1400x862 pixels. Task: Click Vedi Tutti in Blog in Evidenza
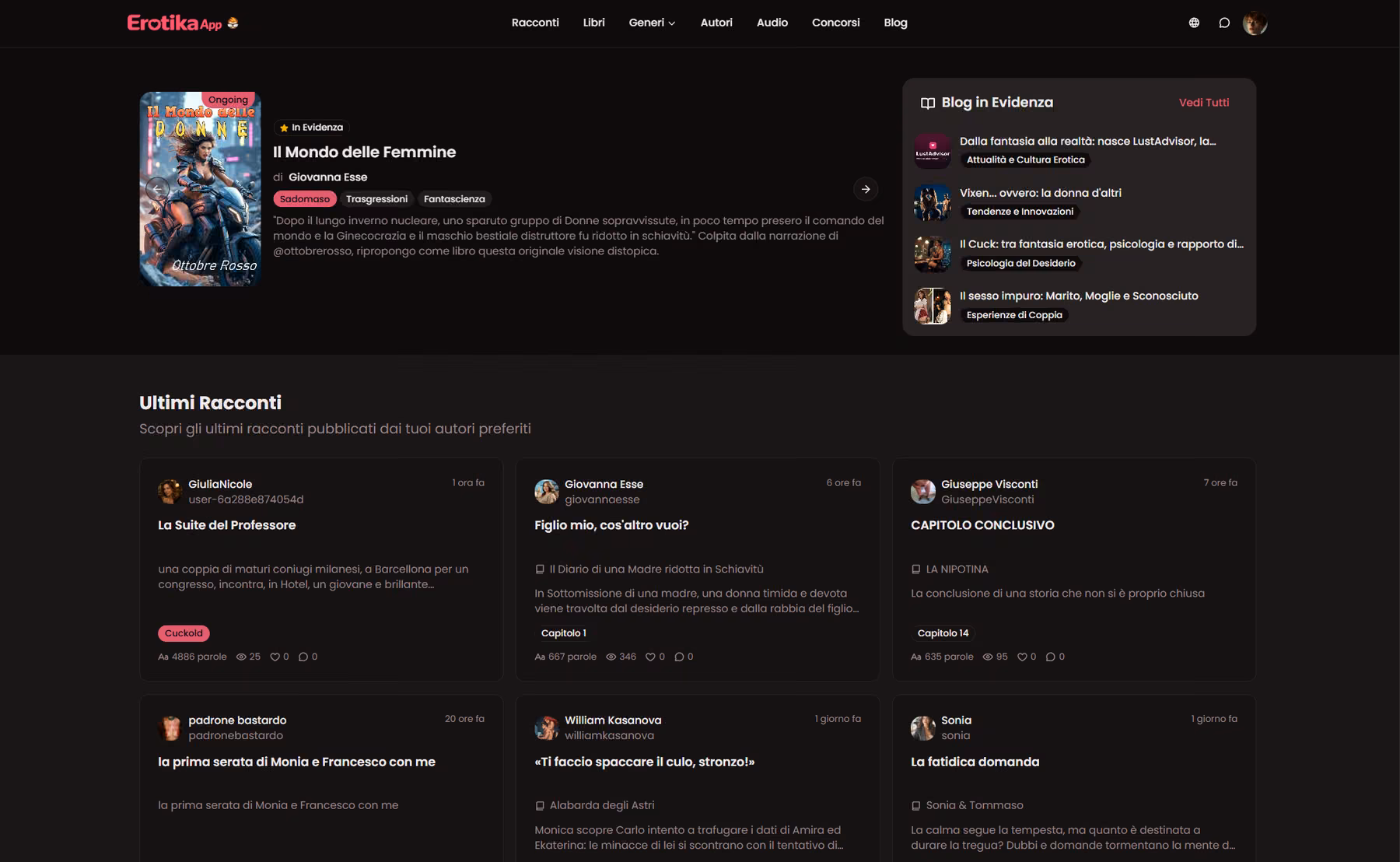point(1204,102)
